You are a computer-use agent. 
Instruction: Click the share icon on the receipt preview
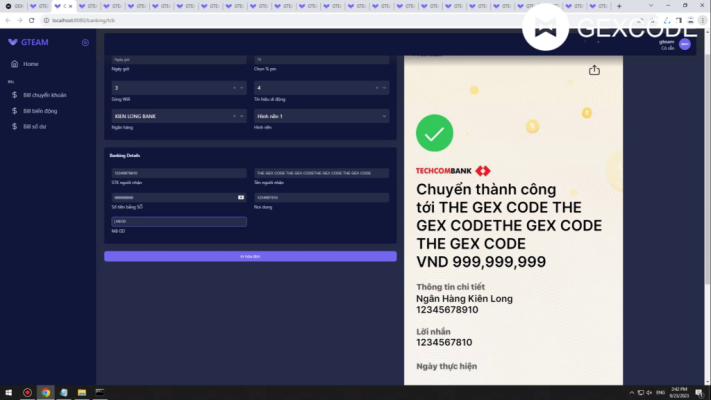594,70
